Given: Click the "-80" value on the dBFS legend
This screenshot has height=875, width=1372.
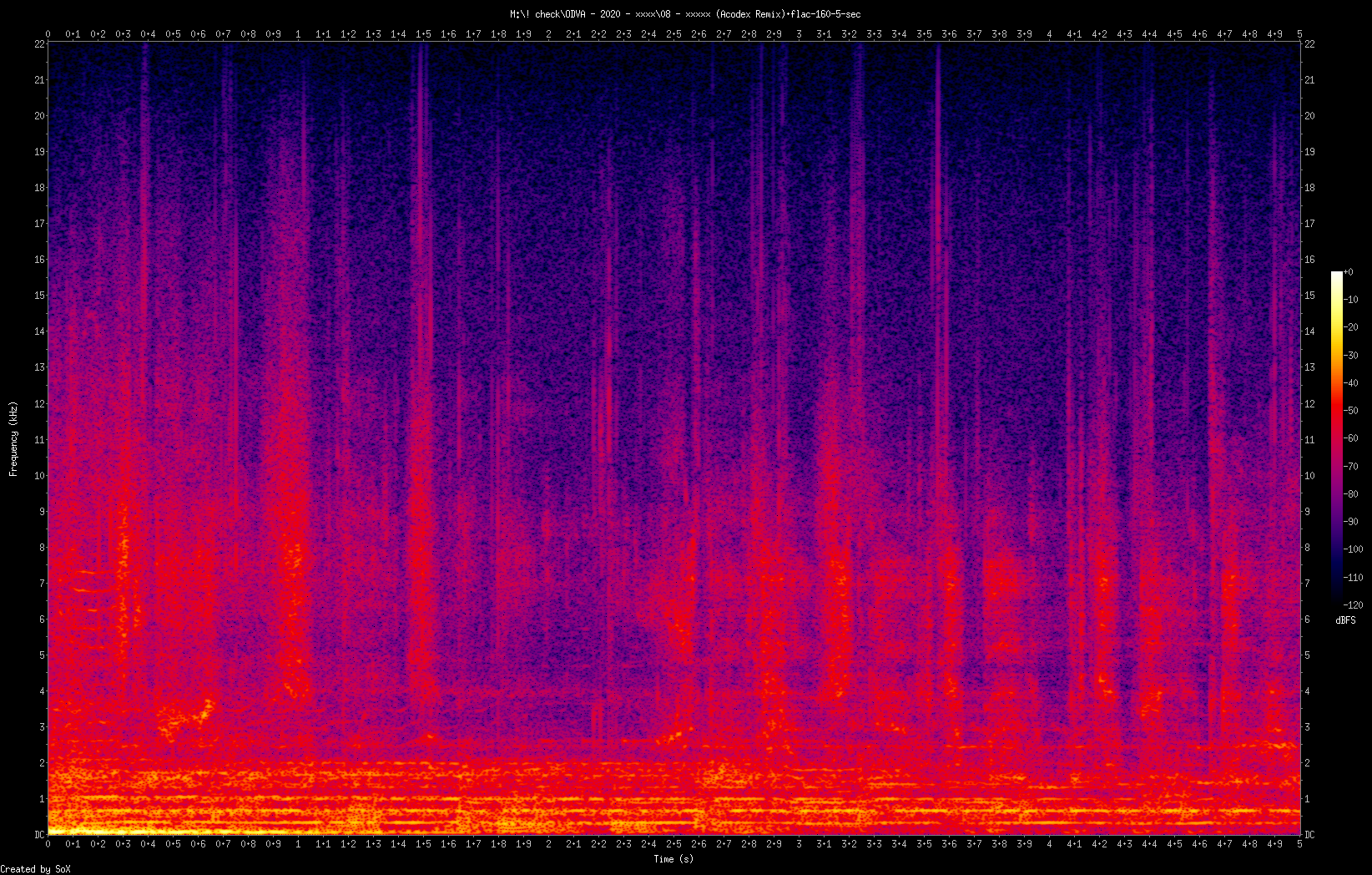Looking at the screenshot, I should coord(1351,494).
